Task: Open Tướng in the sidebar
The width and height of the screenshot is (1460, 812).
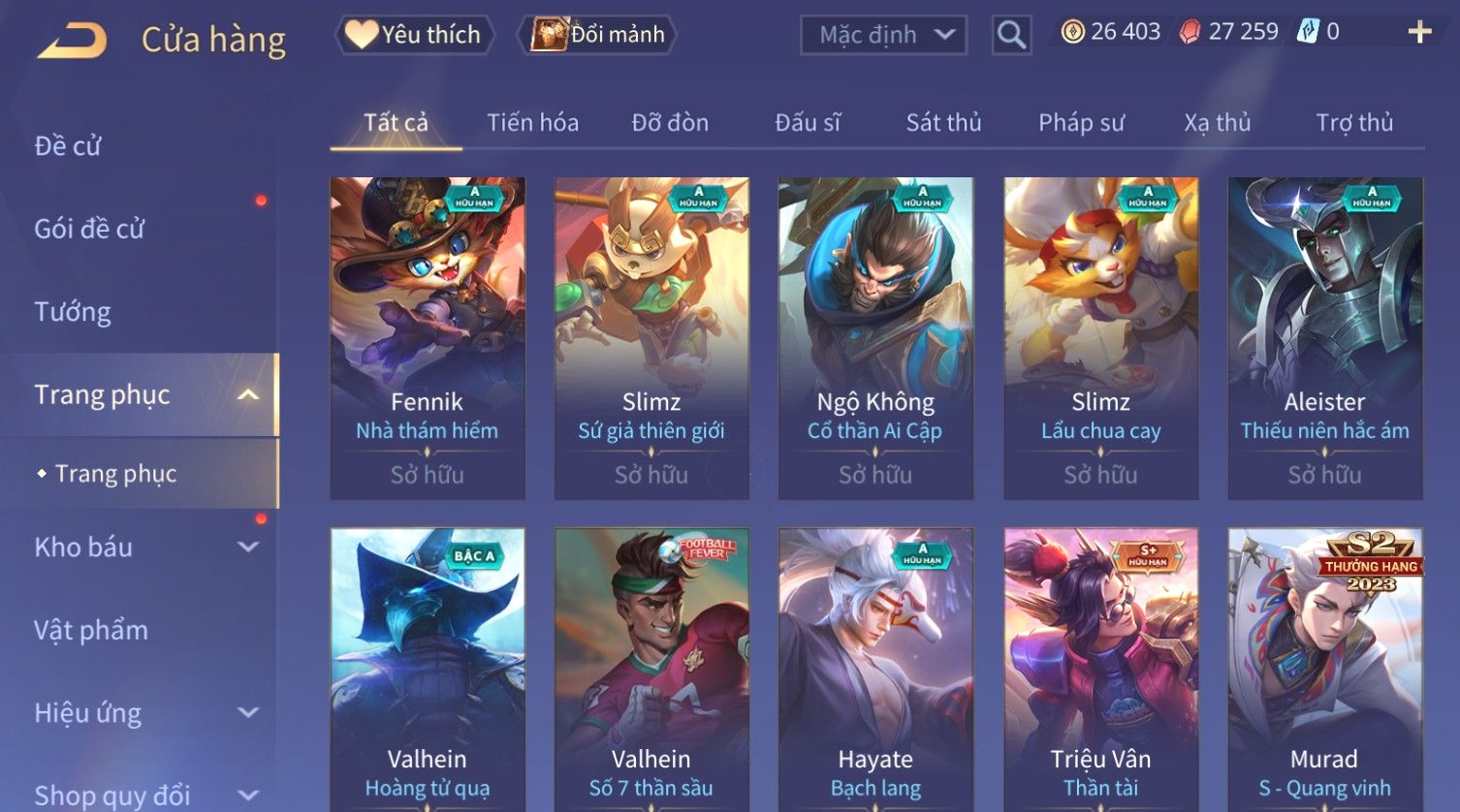Action: [x=73, y=312]
